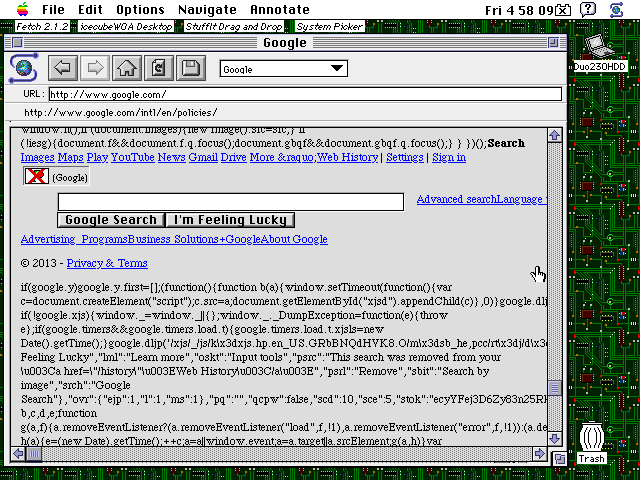Click the menu bar clock
Image resolution: width=640 pixels, height=480 pixels.
click(x=519, y=10)
